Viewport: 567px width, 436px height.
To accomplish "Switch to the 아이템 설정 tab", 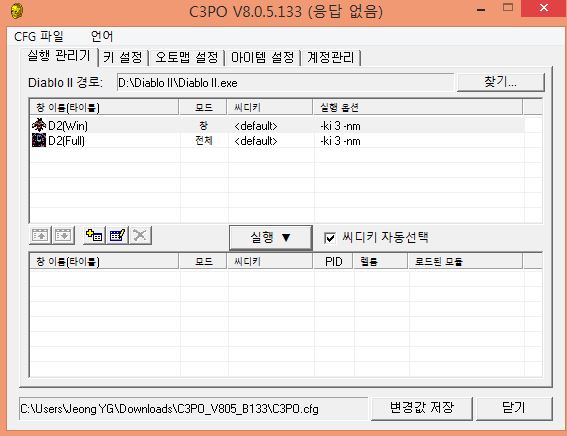I will coord(263,57).
